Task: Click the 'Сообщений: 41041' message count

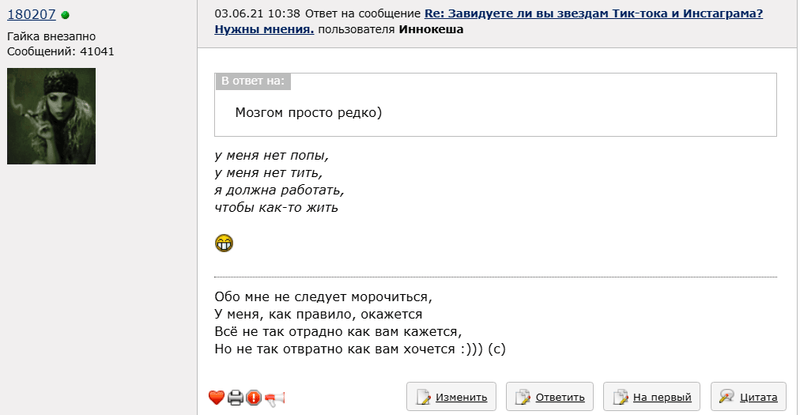Action: 62,50
